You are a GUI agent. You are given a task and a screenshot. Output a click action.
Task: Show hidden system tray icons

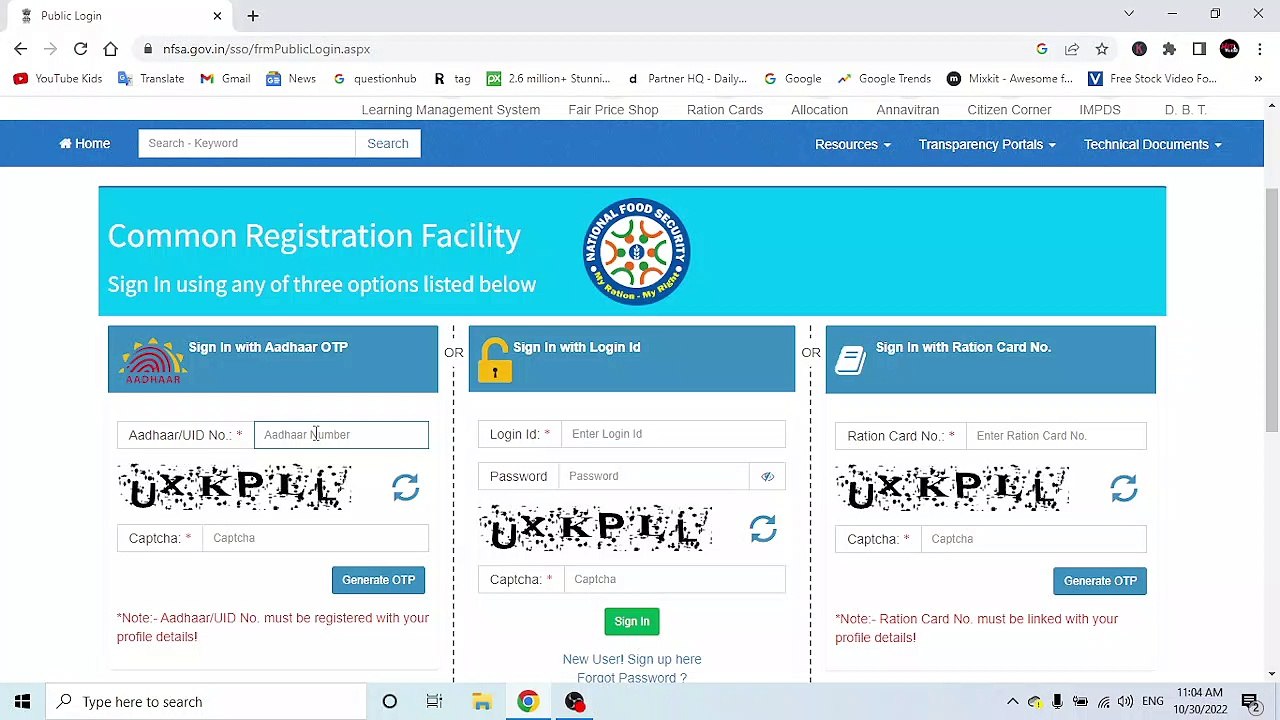pos(1012,702)
